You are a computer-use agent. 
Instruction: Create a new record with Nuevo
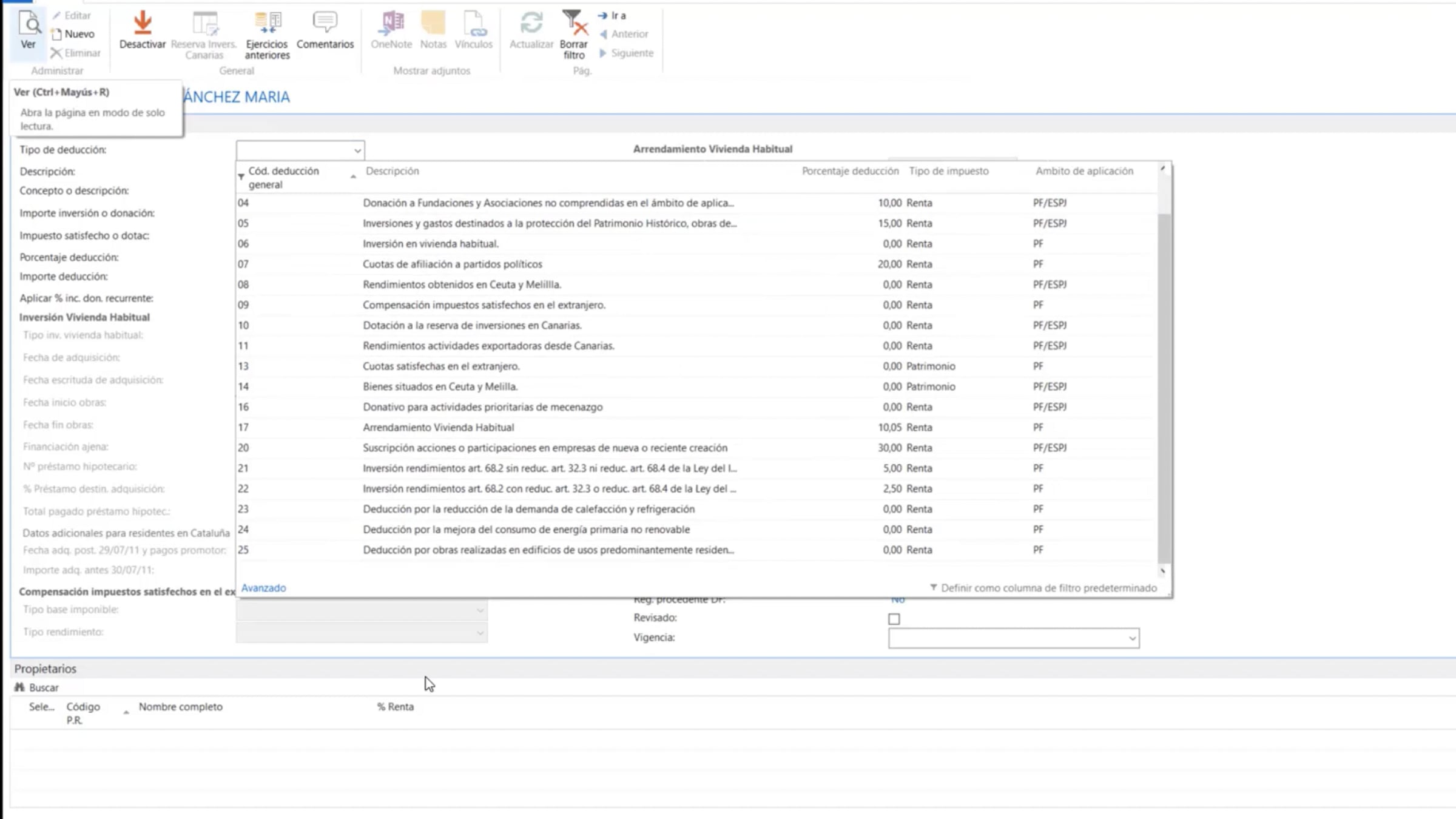click(x=73, y=34)
